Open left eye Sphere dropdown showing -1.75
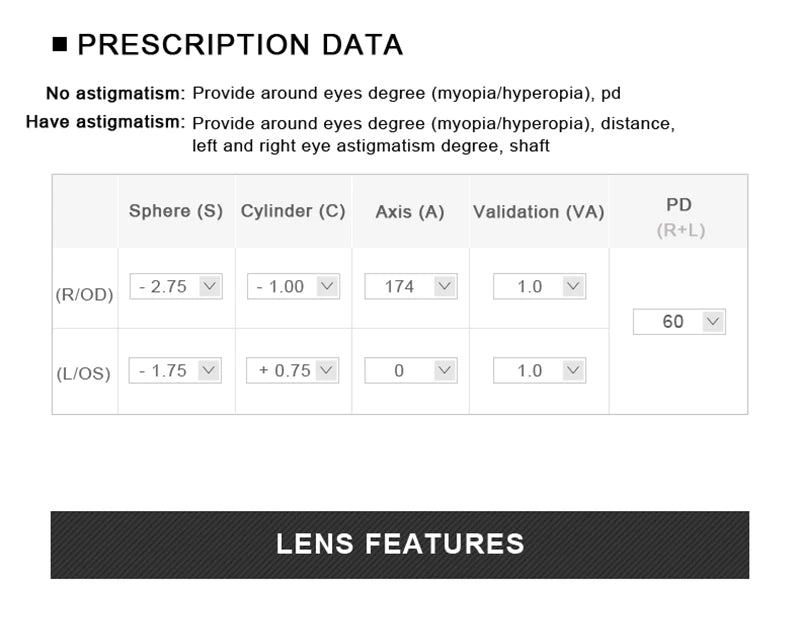The image size is (800, 618). [176, 370]
